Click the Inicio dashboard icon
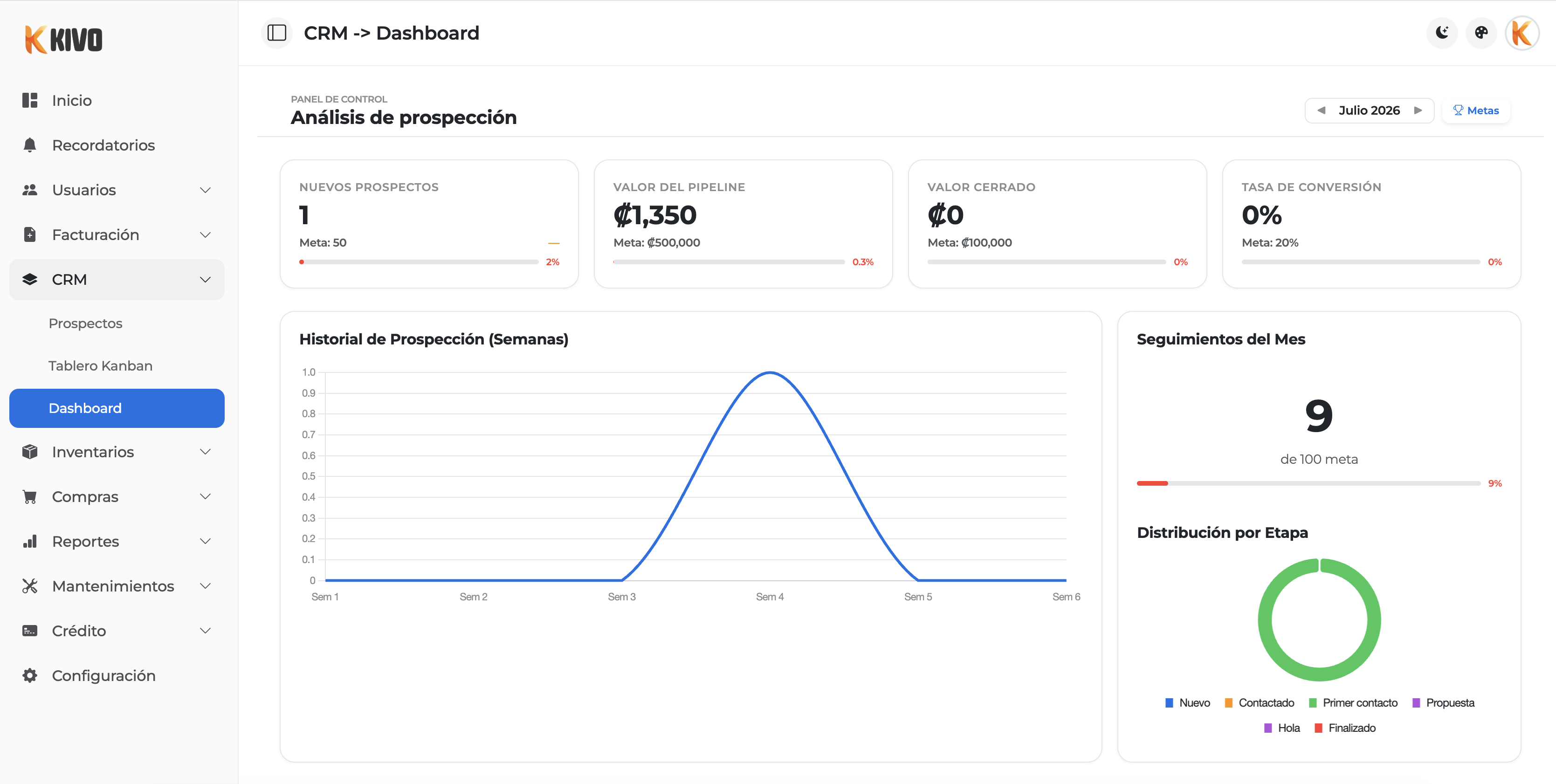The height and width of the screenshot is (784, 1556). click(29, 100)
